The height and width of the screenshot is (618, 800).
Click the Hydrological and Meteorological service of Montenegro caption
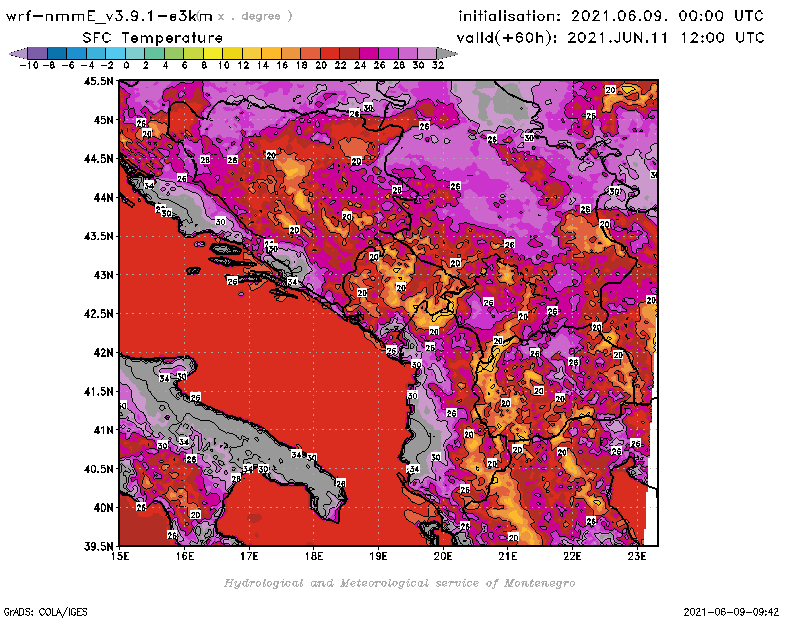point(399,583)
